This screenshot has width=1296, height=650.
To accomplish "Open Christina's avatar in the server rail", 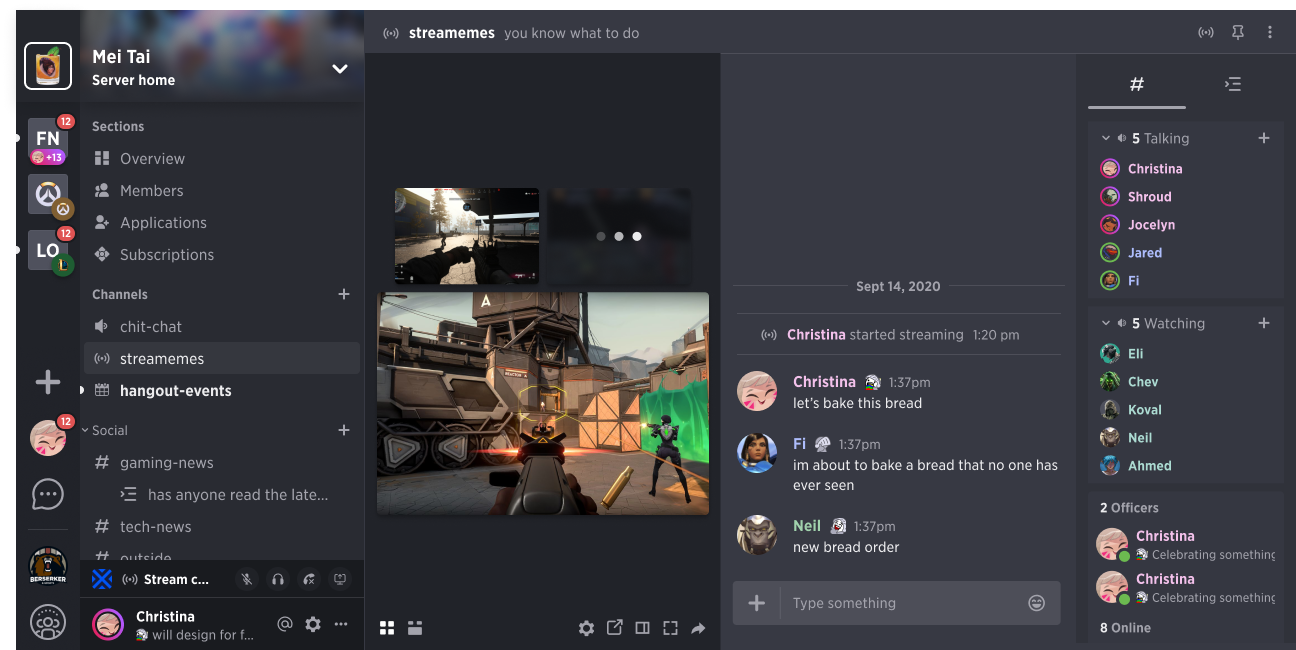I will pyautogui.click(x=48, y=438).
